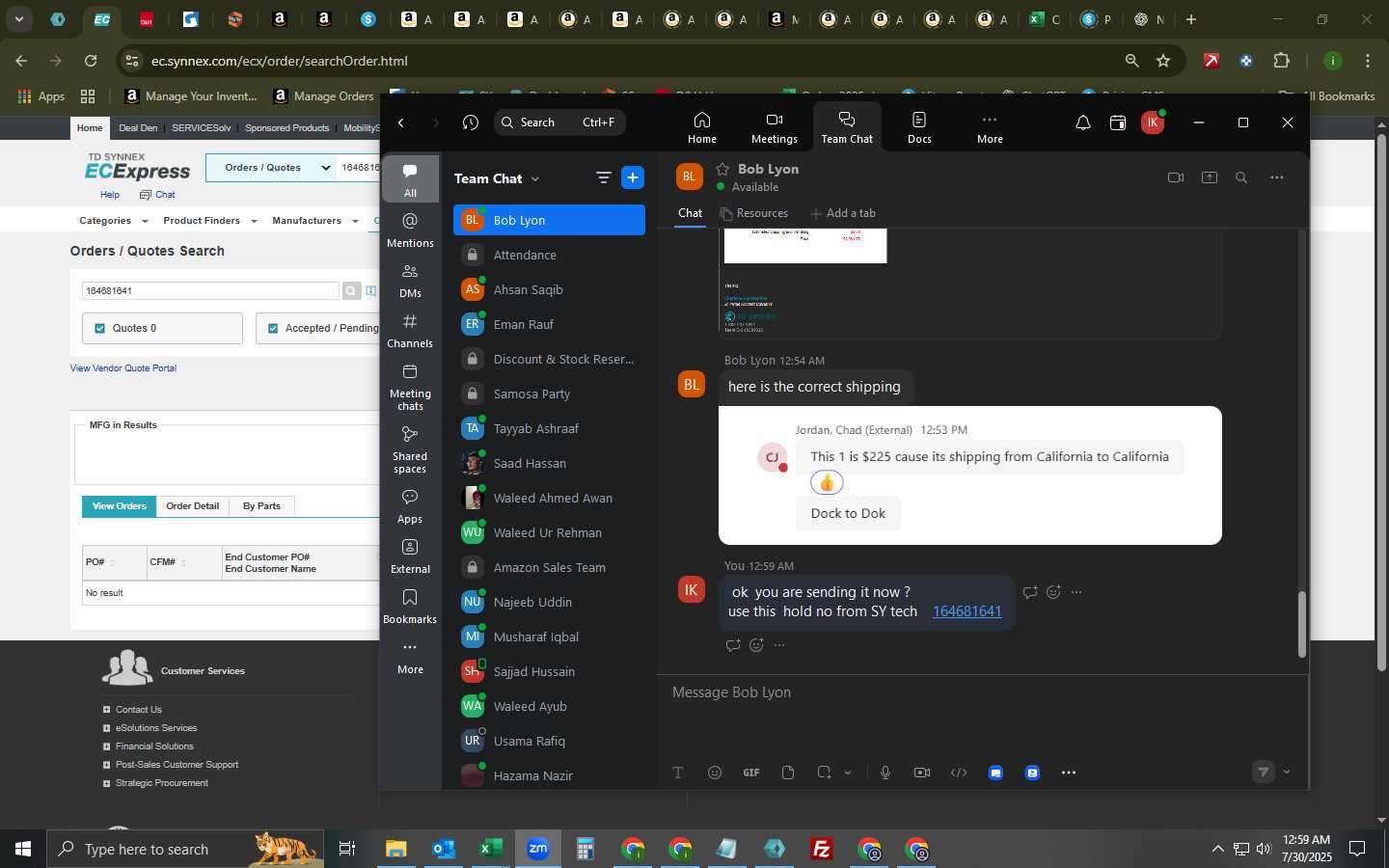Expand the Team Chat dropdown

(x=535, y=178)
